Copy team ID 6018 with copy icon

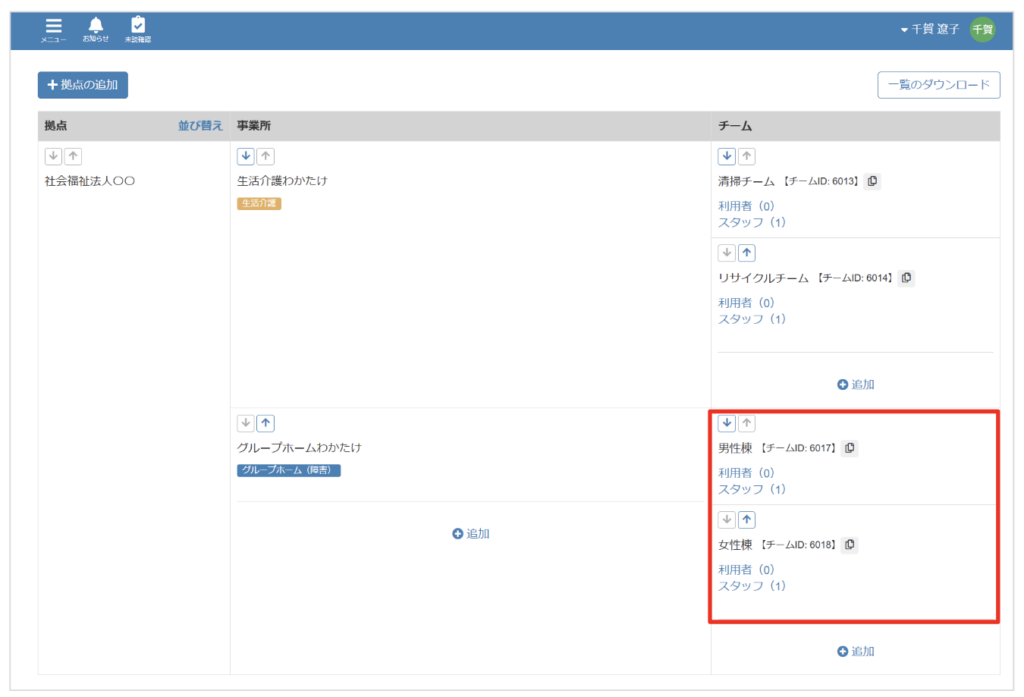pyautogui.click(x=850, y=544)
